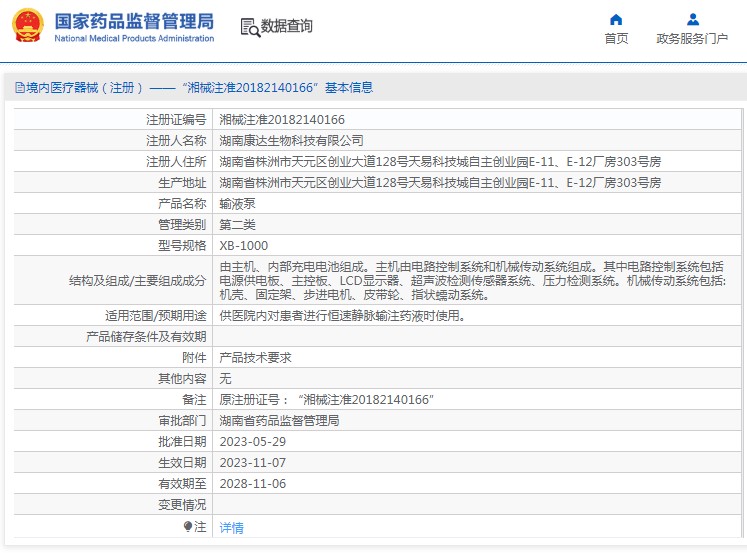Select 湖南康达生物科技有限公司 registrant name
This screenshot has height=553, width=747.
pos(291,141)
